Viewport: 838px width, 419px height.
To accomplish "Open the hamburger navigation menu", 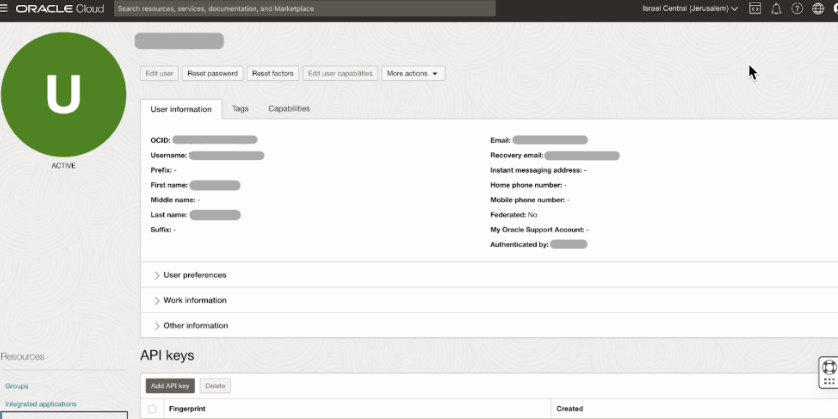I will [6, 8].
